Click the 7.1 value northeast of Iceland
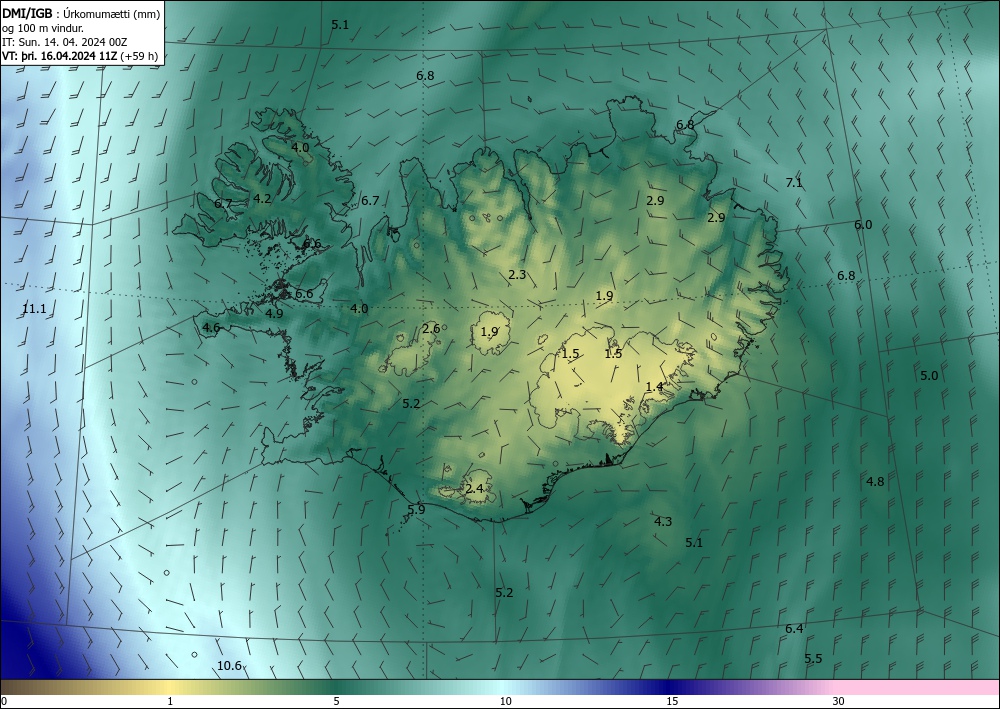 click(794, 183)
